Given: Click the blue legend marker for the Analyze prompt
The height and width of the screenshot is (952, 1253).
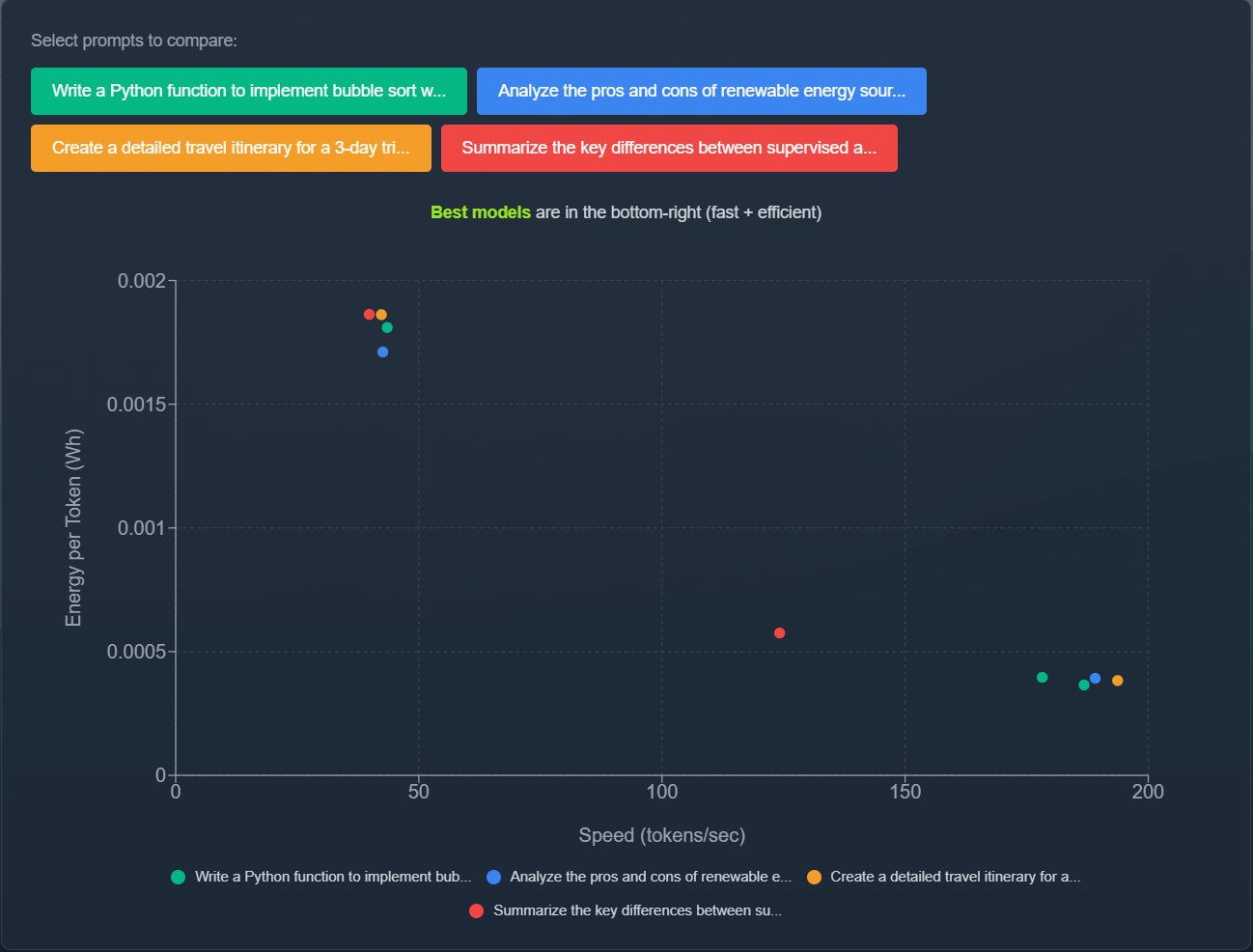Looking at the screenshot, I should pos(494,877).
